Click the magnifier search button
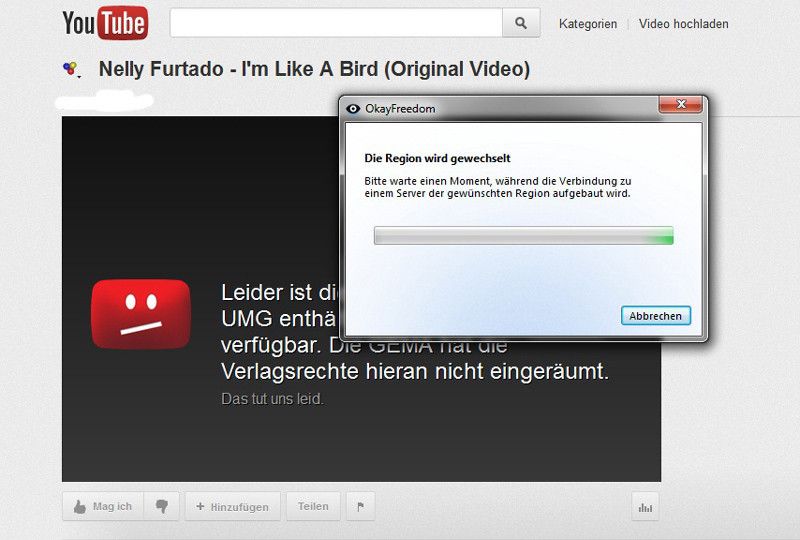The width and height of the screenshot is (800, 540). 521,23
